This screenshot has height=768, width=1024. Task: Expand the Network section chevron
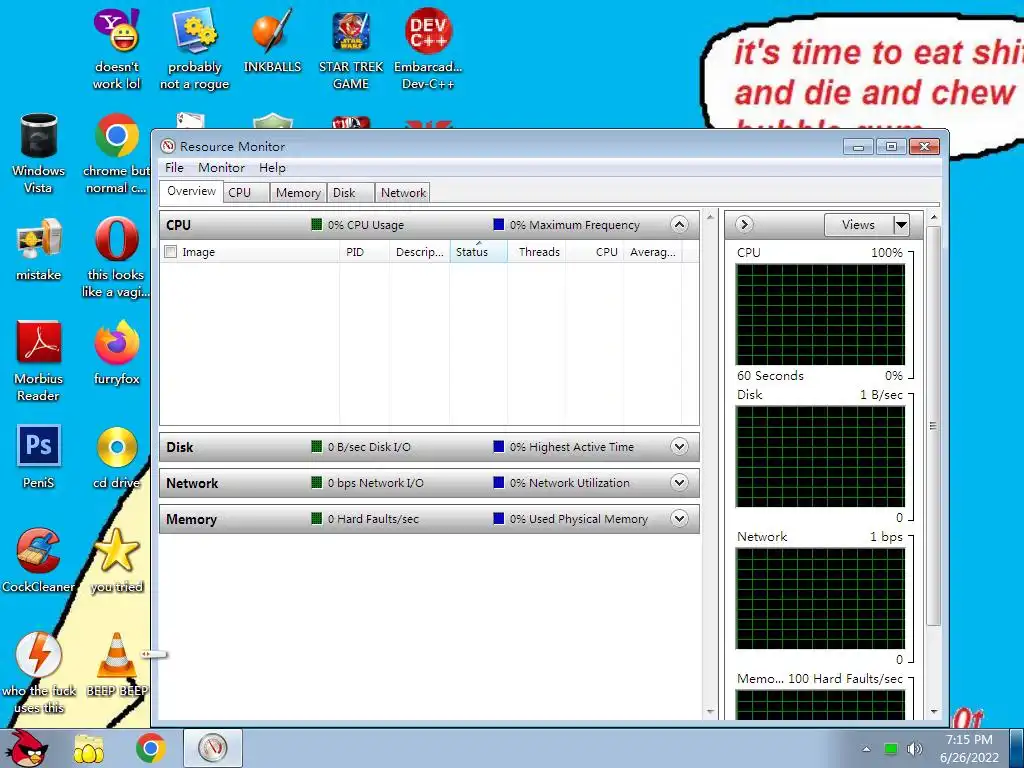click(x=679, y=483)
